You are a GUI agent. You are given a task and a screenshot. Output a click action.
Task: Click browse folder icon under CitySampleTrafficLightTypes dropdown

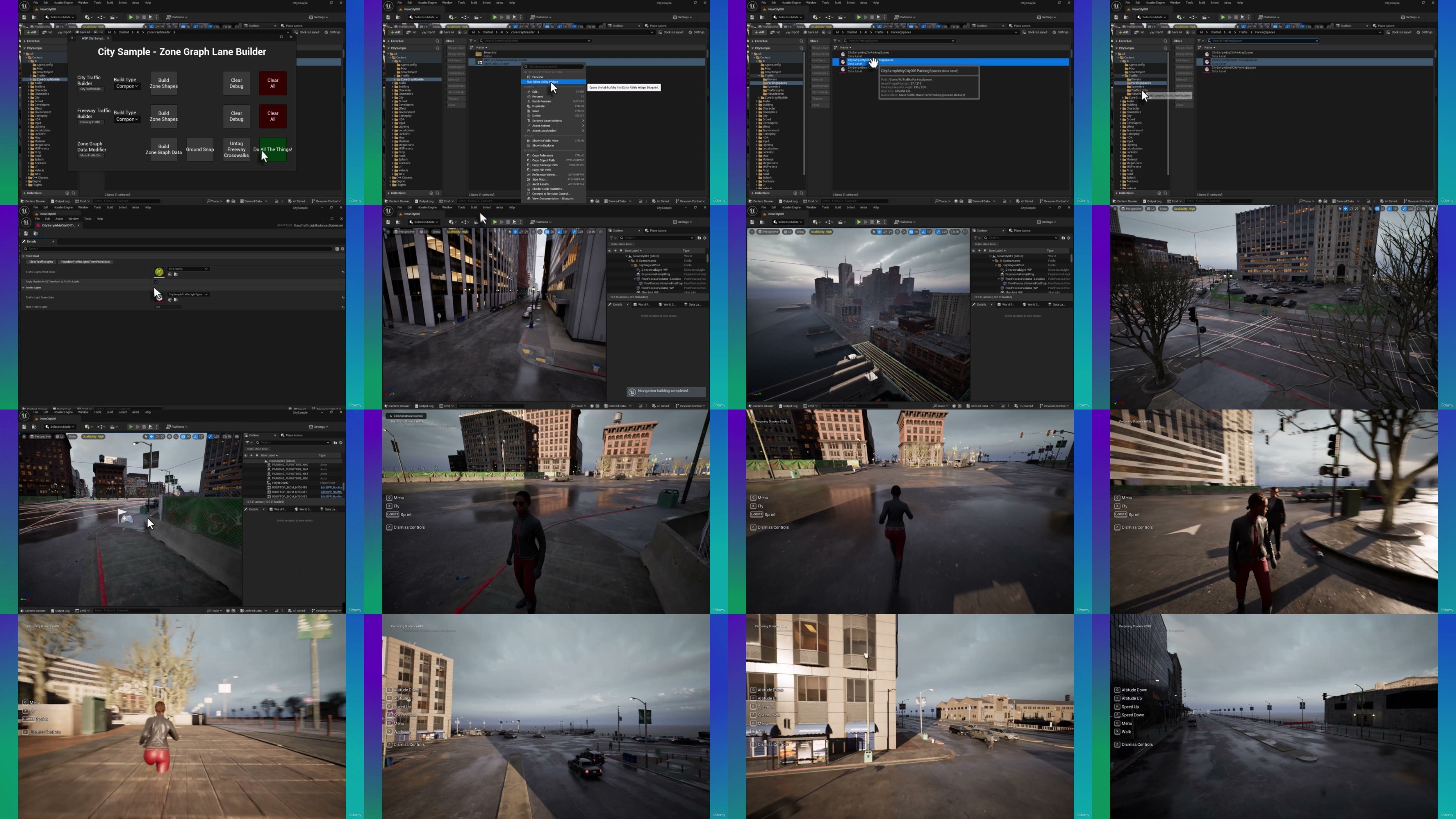click(x=176, y=299)
